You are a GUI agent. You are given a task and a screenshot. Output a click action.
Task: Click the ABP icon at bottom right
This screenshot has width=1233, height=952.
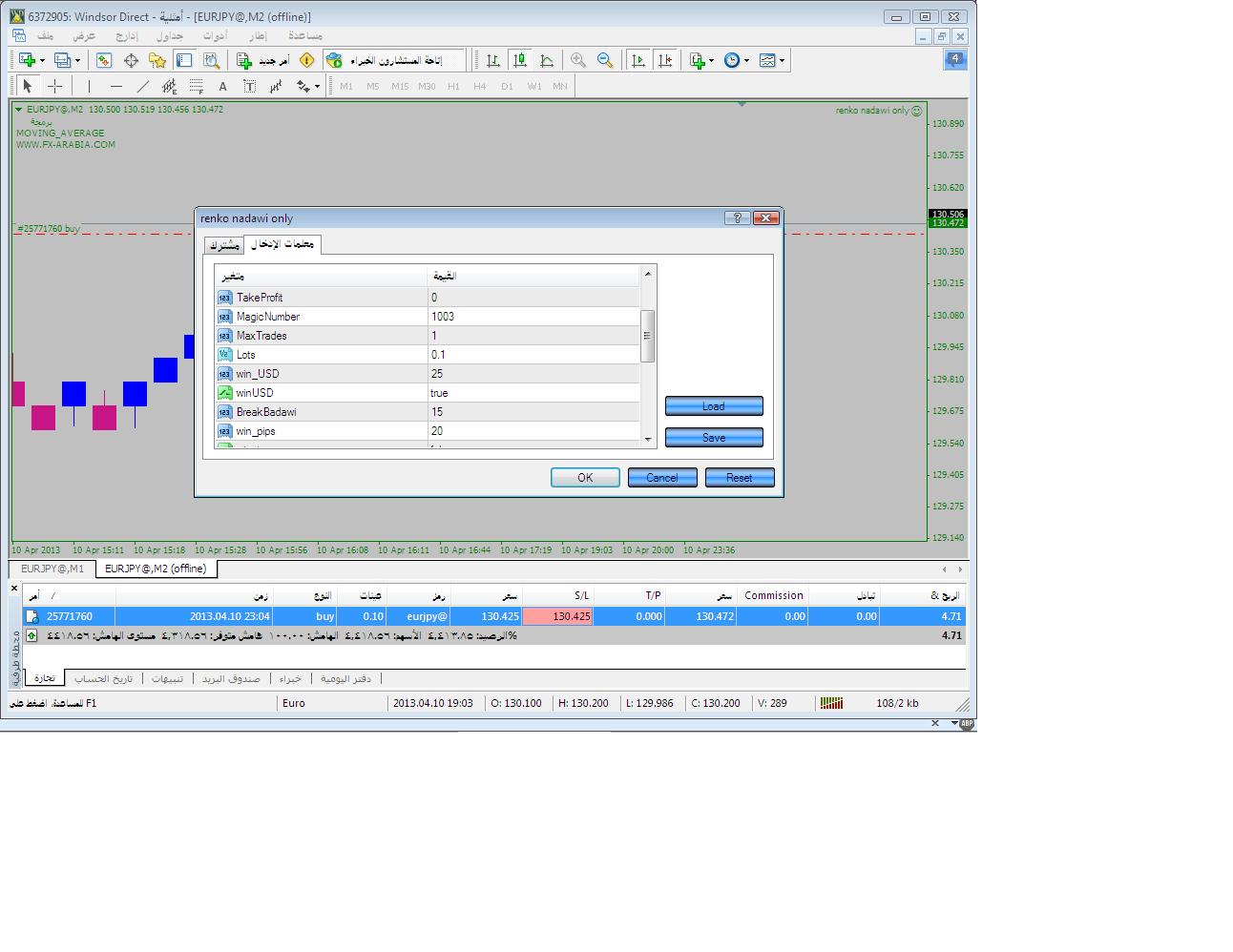pyautogui.click(x=967, y=723)
